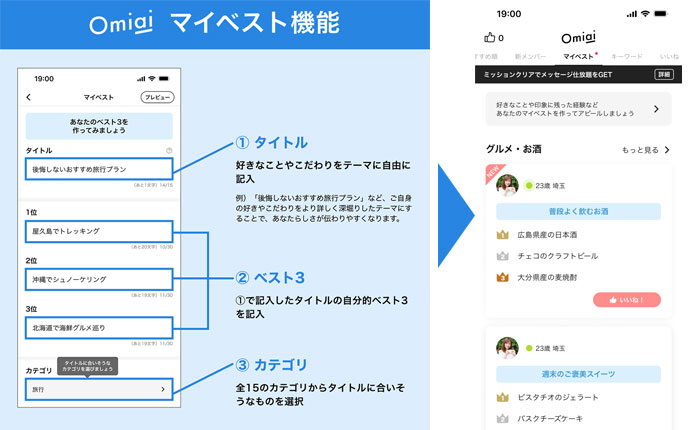Tap the bronze crown beside 大分県産の麦焼酎
Viewport: 690px width, 430px height.
coord(503,277)
